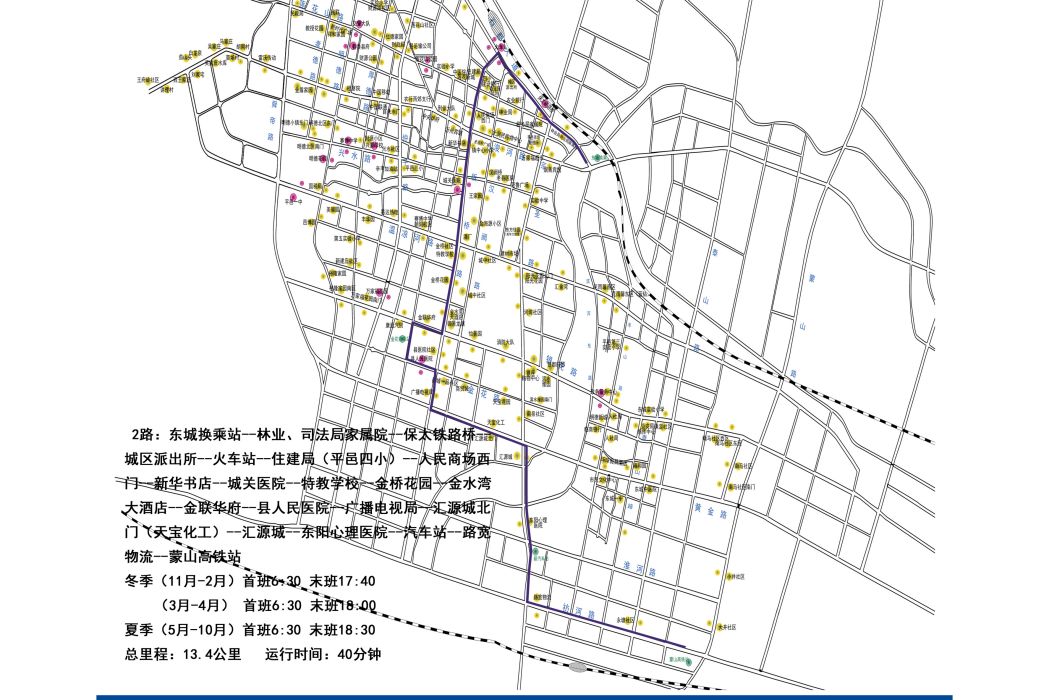Click the "夏季（5月-10月）" schedule label

180,630
